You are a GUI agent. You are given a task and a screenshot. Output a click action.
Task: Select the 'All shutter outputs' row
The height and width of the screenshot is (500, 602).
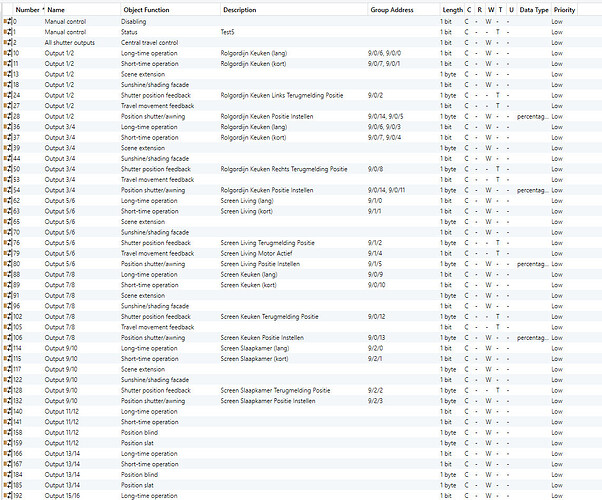pyautogui.click(x=73, y=43)
